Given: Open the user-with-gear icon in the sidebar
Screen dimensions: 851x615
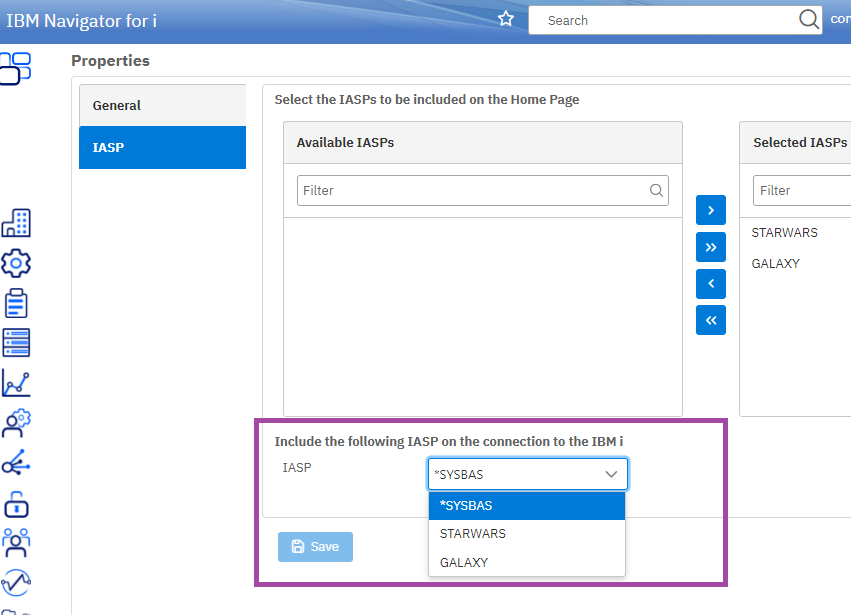Looking at the screenshot, I should coord(16,423).
